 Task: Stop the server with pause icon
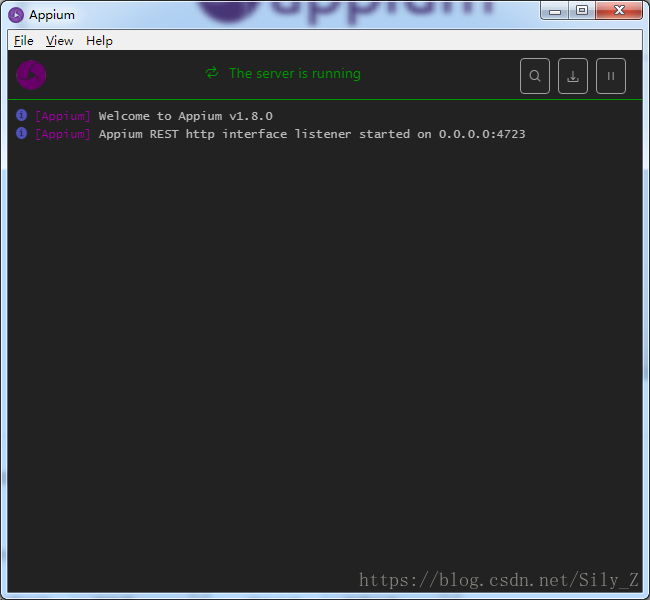611,76
